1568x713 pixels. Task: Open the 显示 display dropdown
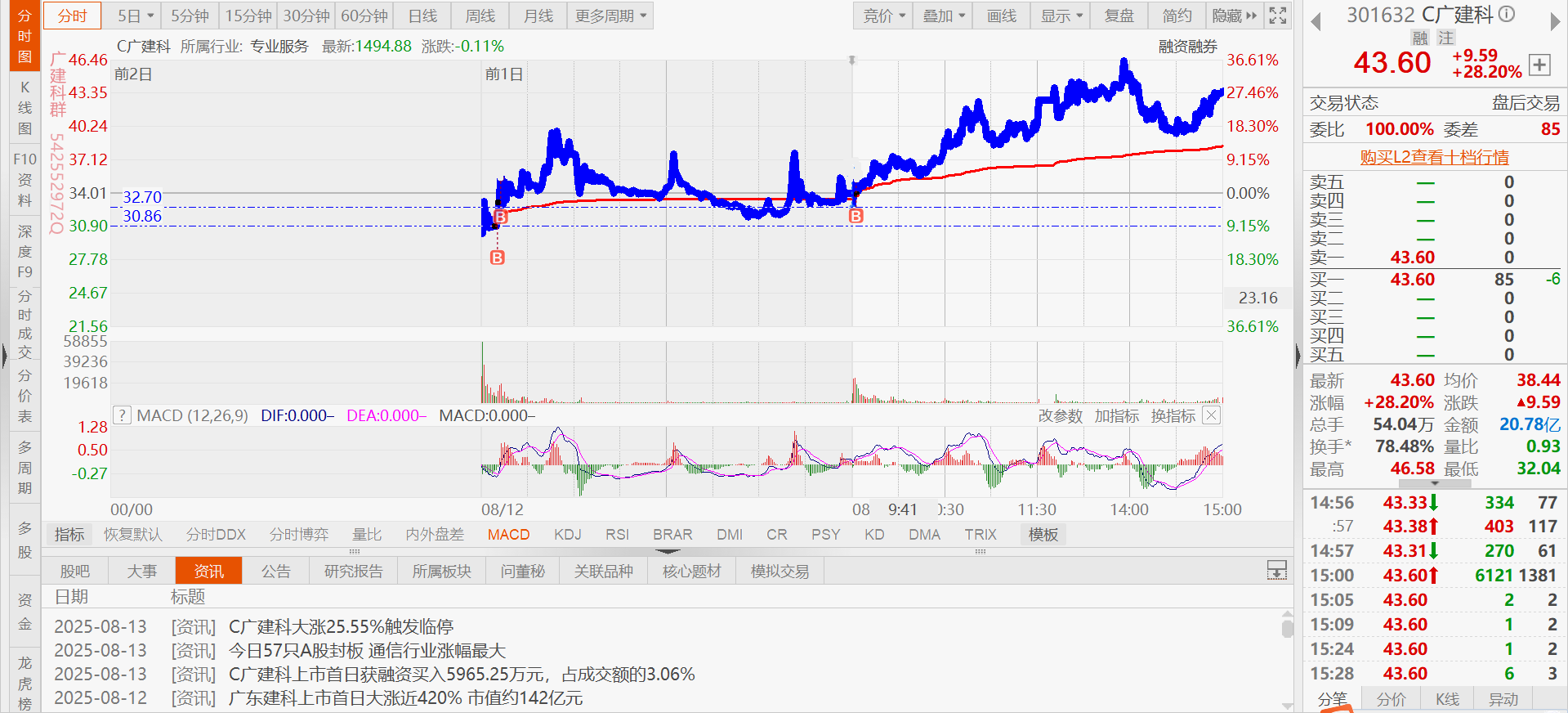[1061, 16]
